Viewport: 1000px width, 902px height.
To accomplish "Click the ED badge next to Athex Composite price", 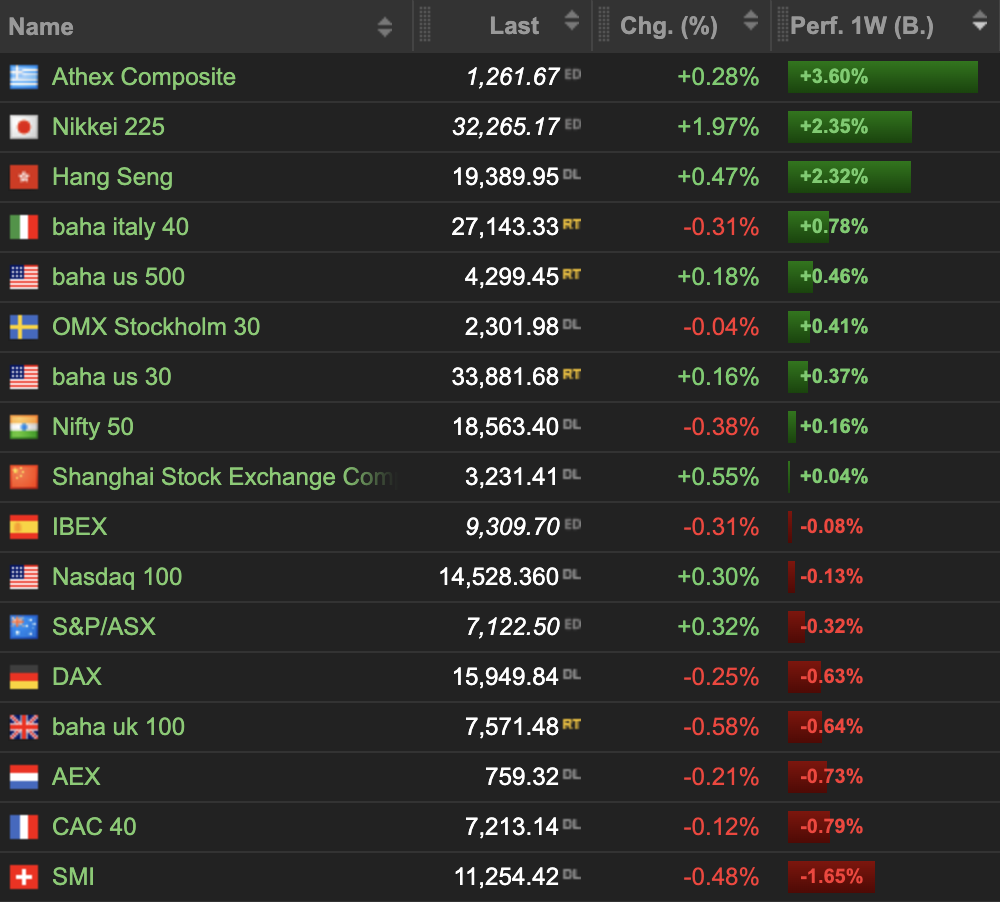I will tap(573, 74).
